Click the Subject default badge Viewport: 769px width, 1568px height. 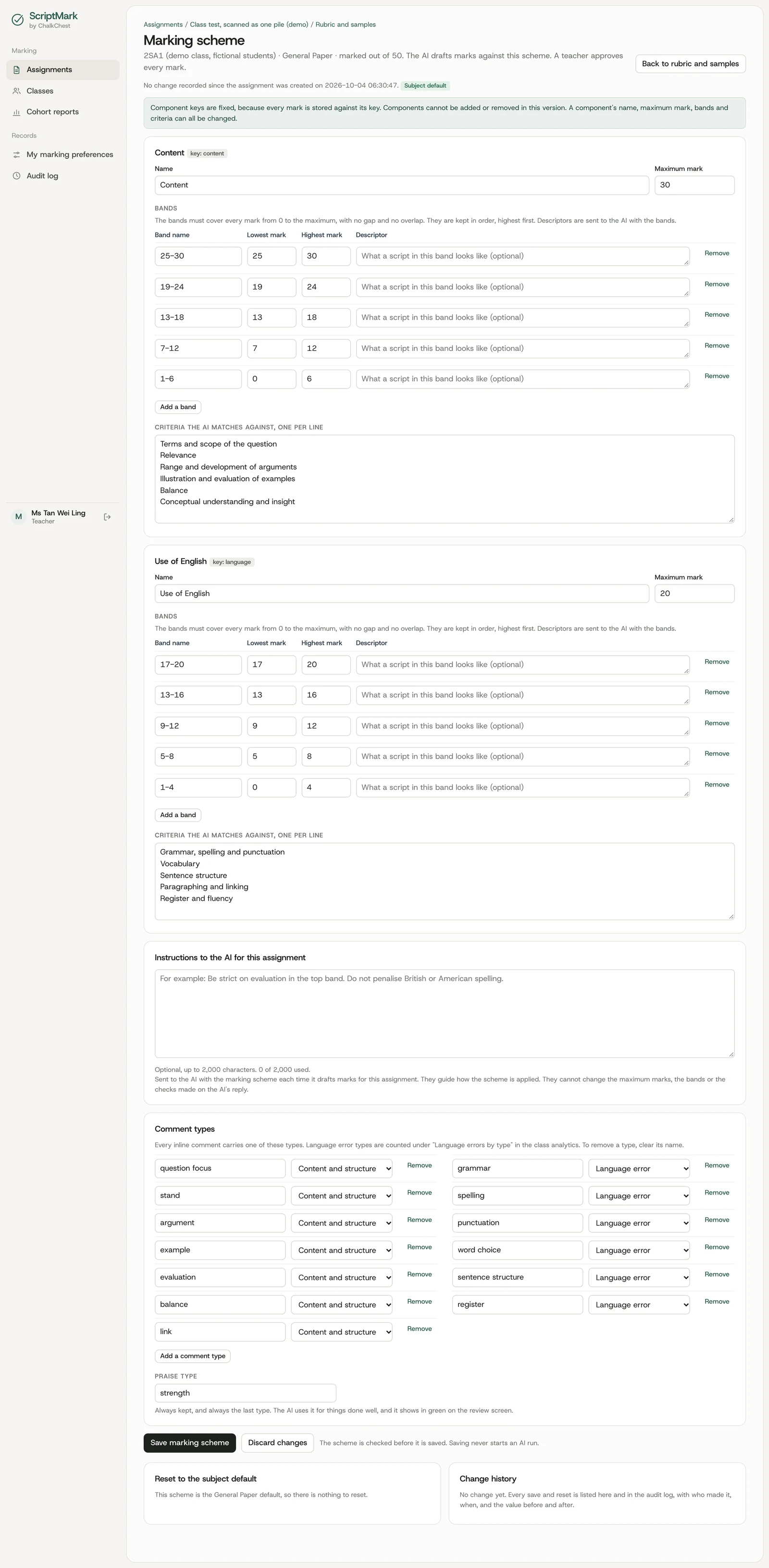pyautogui.click(x=425, y=86)
